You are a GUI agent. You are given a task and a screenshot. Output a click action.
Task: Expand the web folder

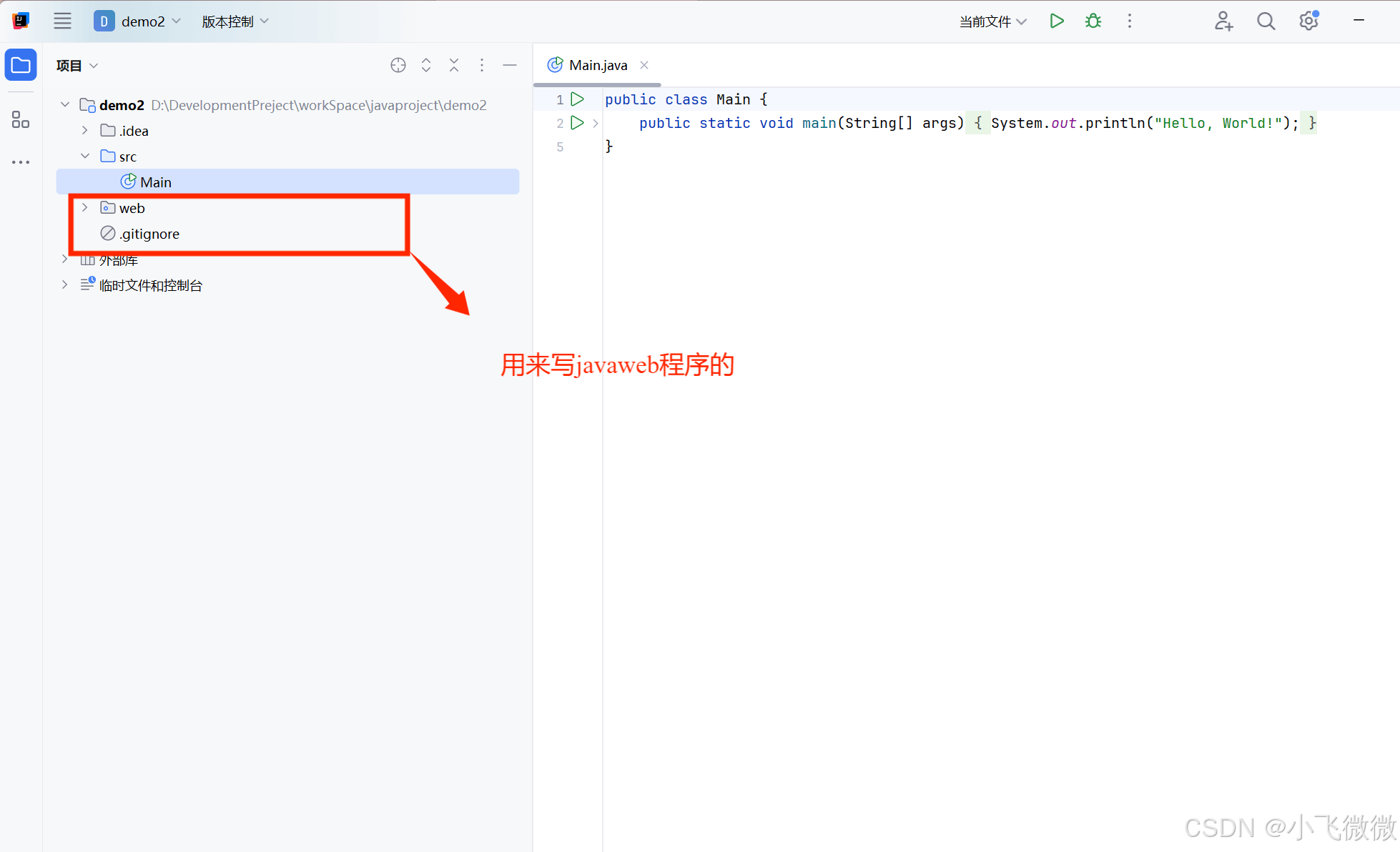click(x=85, y=208)
